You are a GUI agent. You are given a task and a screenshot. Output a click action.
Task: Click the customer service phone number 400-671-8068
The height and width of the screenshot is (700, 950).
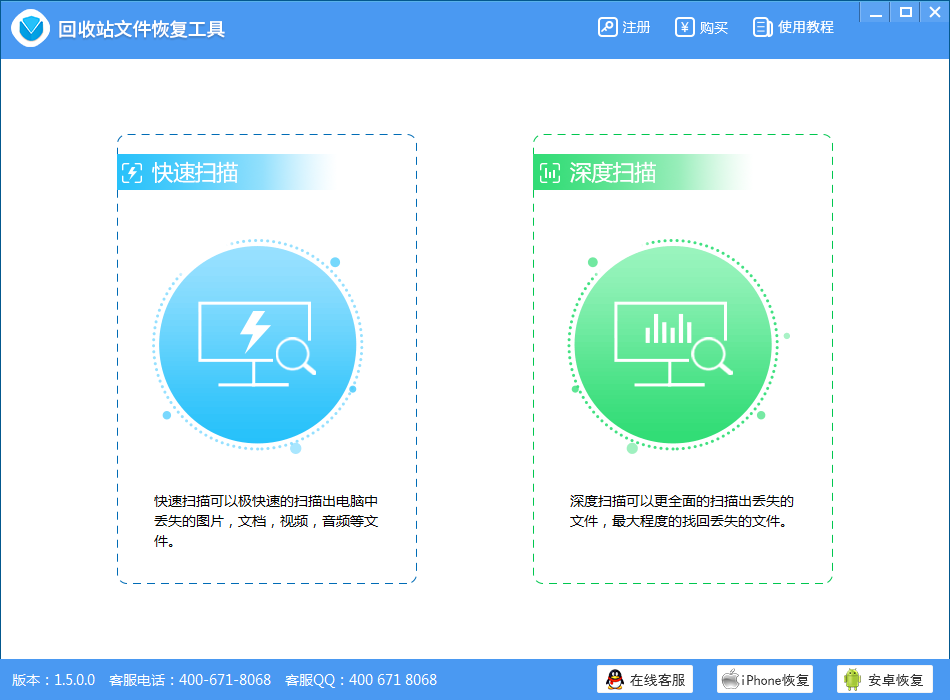tap(227, 679)
